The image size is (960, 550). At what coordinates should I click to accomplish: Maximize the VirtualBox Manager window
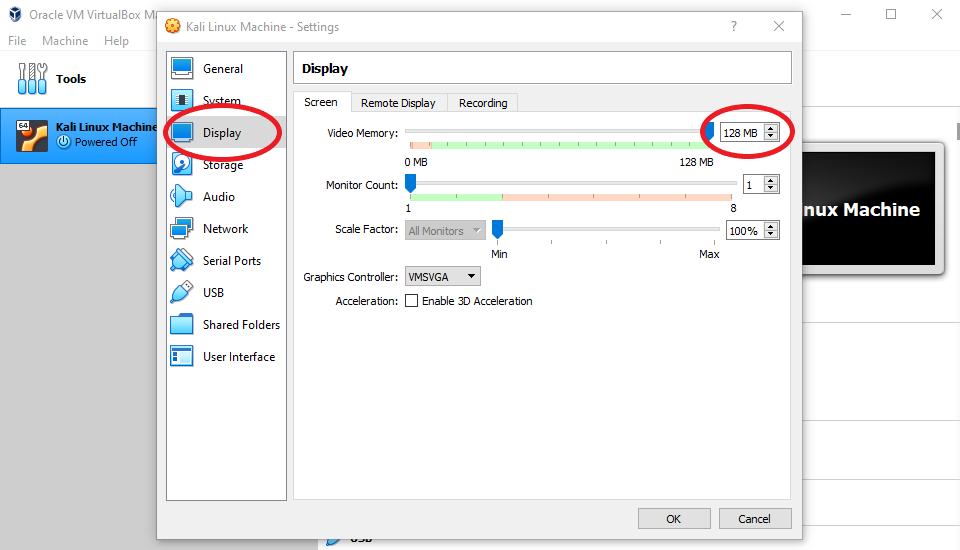click(x=891, y=14)
